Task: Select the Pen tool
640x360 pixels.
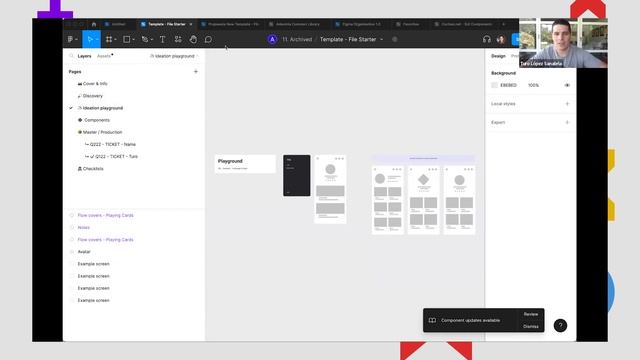Action: click(x=144, y=39)
